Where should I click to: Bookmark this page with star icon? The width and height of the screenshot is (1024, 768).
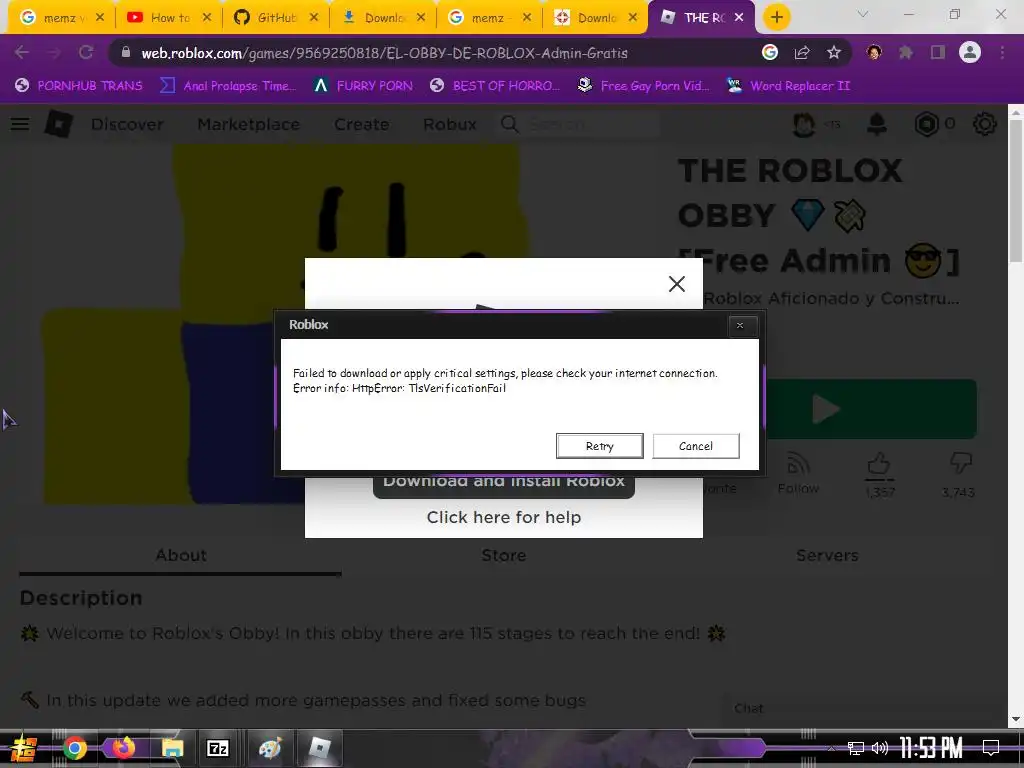click(834, 52)
